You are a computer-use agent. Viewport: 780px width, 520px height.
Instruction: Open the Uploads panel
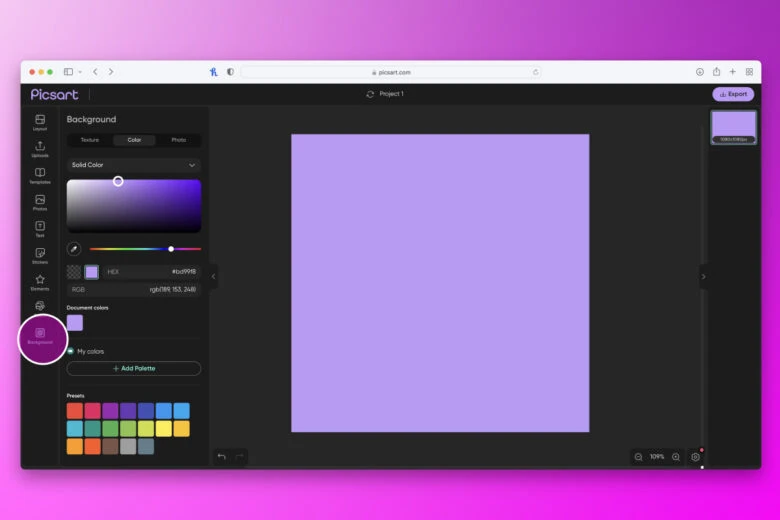pos(40,148)
